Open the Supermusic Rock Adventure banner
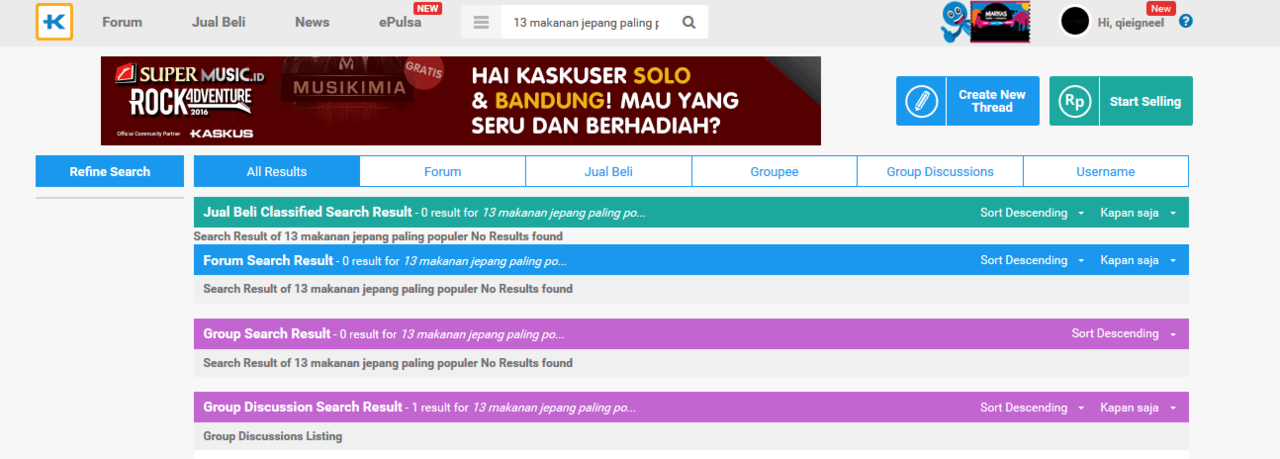 pos(461,101)
